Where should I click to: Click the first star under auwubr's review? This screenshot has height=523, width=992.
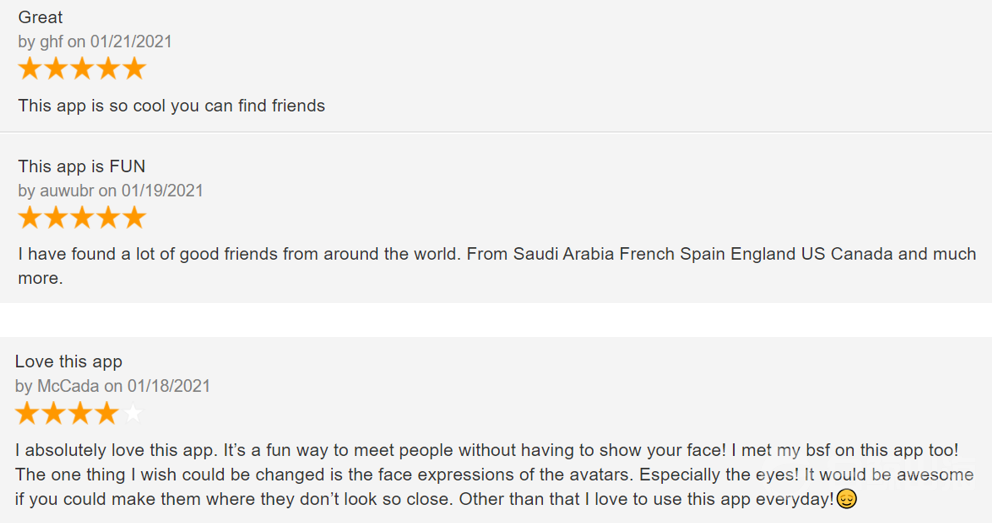tap(30, 217)
